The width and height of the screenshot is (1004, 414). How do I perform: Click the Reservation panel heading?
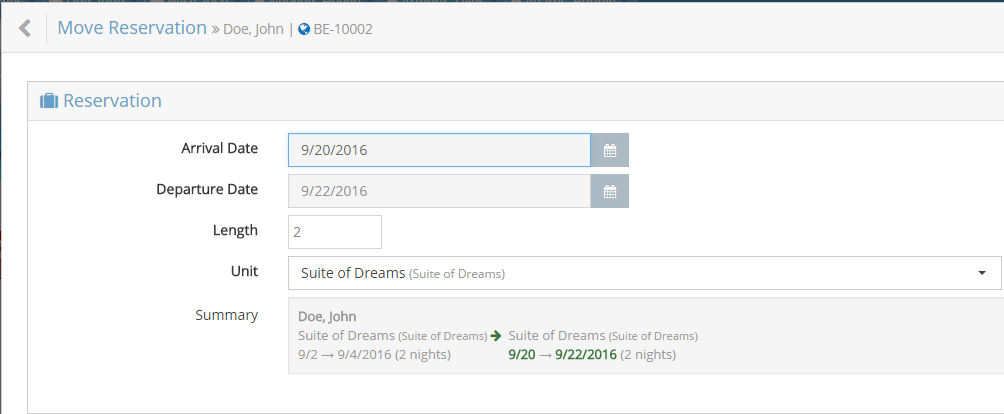(x=112, y=101)
